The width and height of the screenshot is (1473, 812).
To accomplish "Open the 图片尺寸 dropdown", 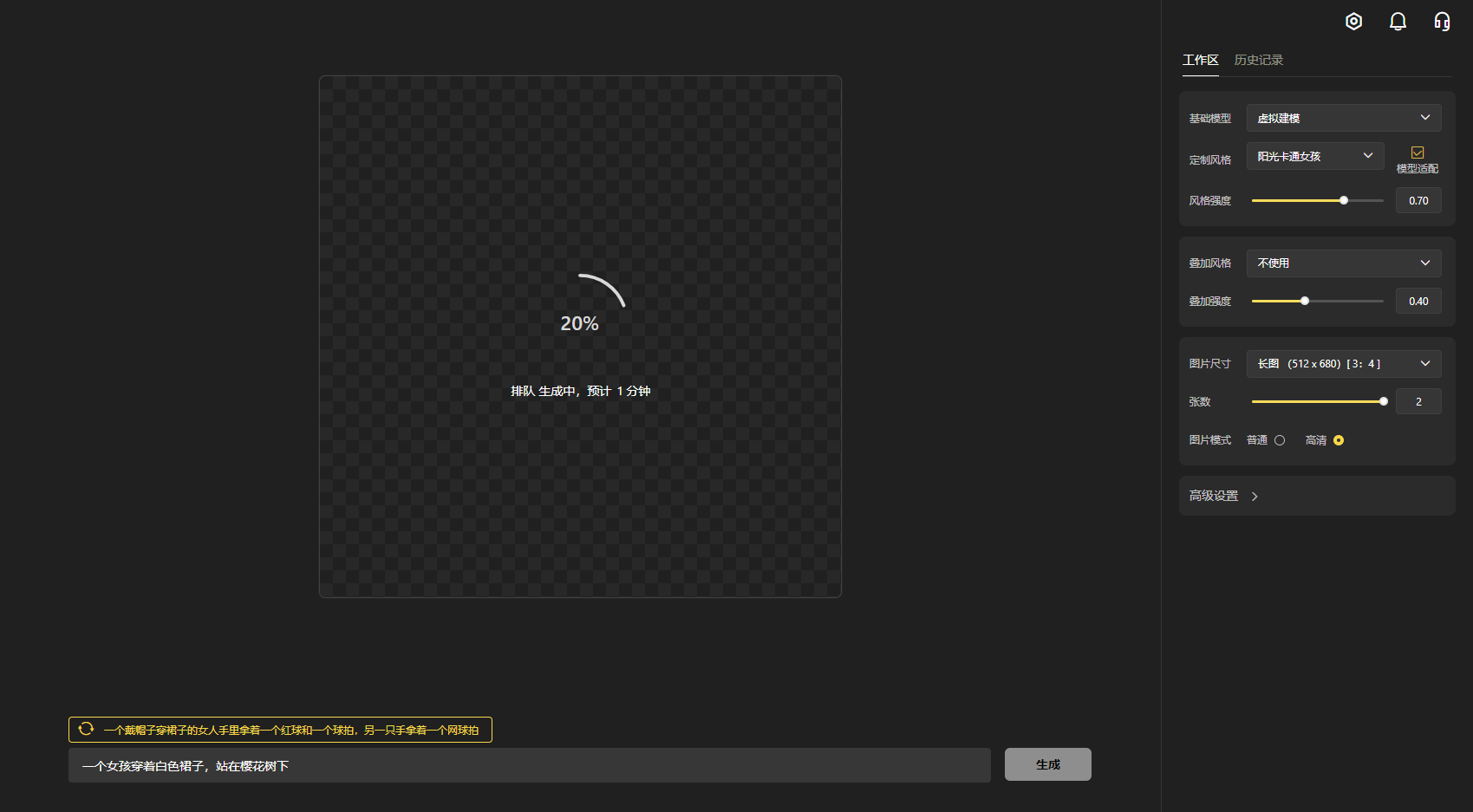I will coord(1343,364).
